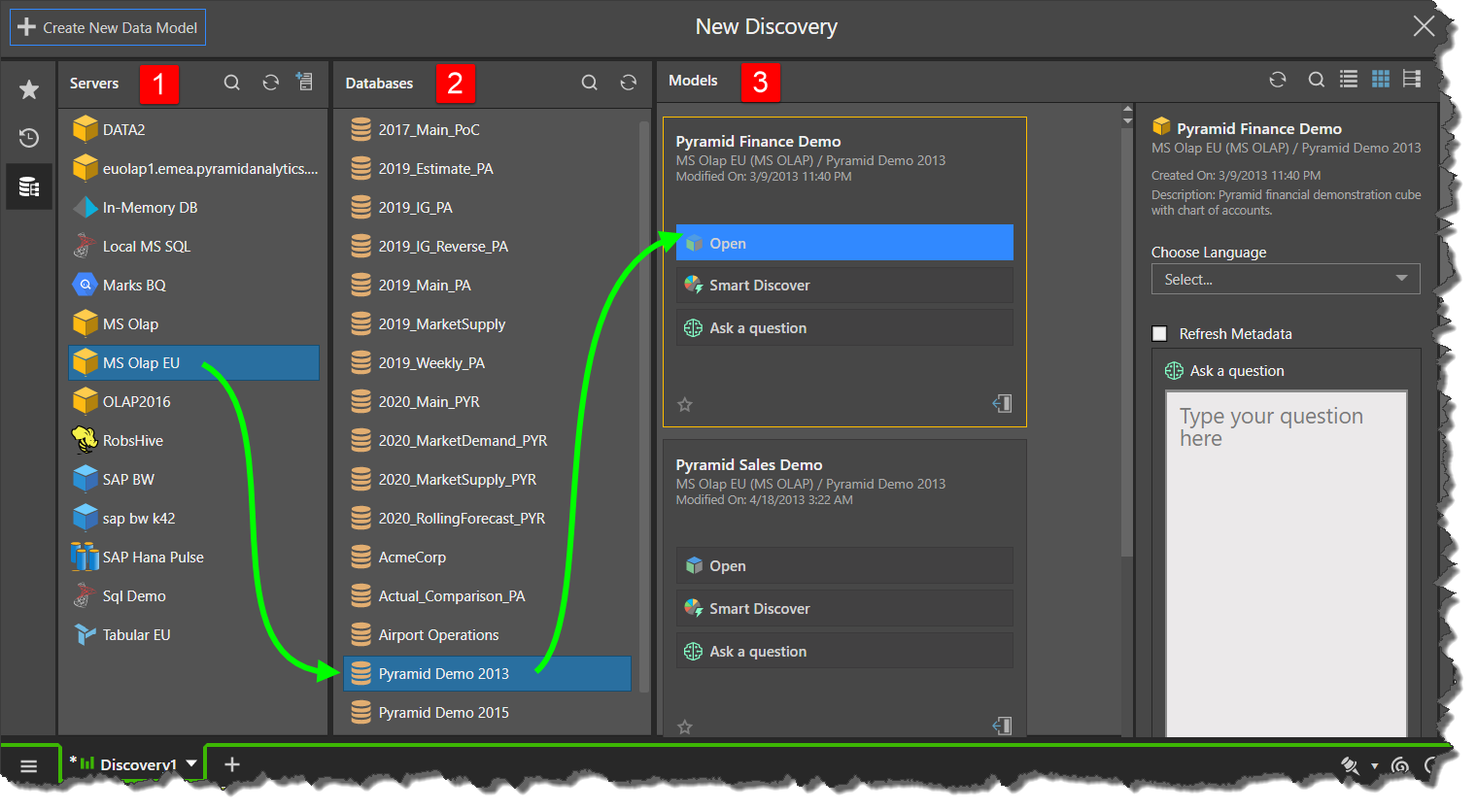This screenshot has width=1477, height=812.
Task: Switch Models to list view
Action: [1349, 80]
